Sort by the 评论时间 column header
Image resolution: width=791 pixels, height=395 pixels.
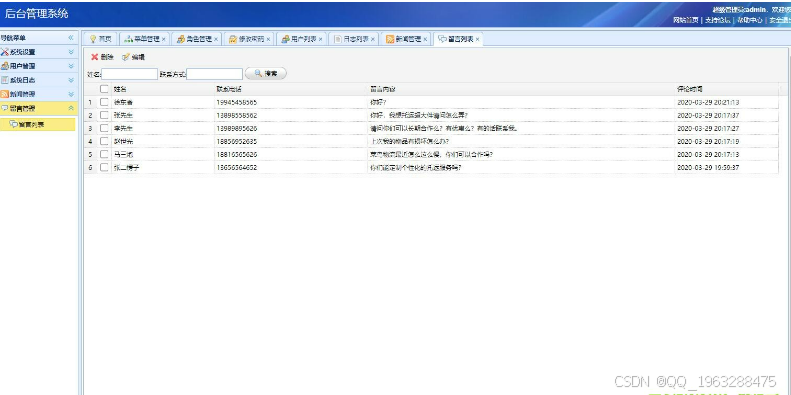726,89
